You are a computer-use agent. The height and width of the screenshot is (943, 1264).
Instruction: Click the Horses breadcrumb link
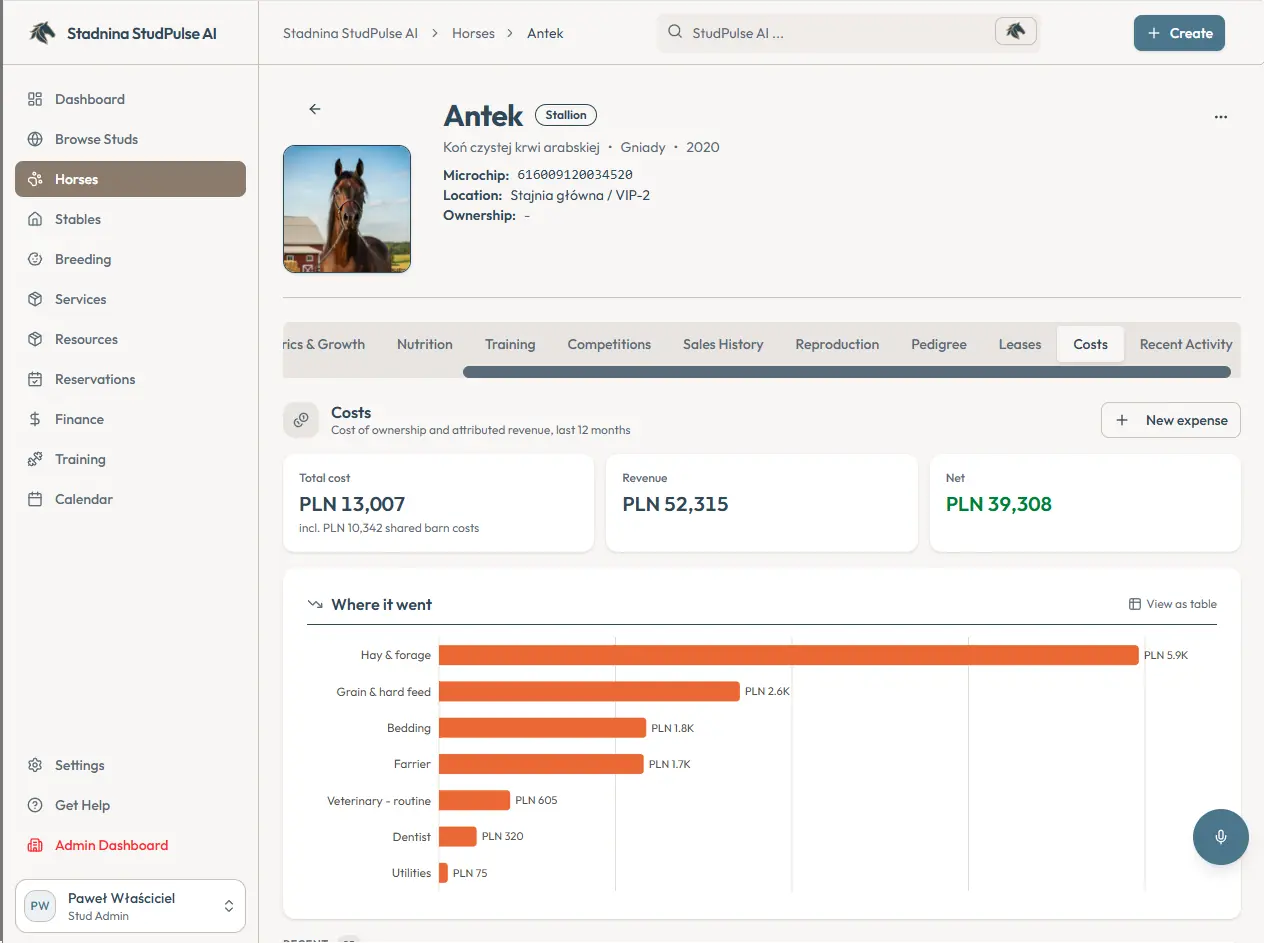473,33
